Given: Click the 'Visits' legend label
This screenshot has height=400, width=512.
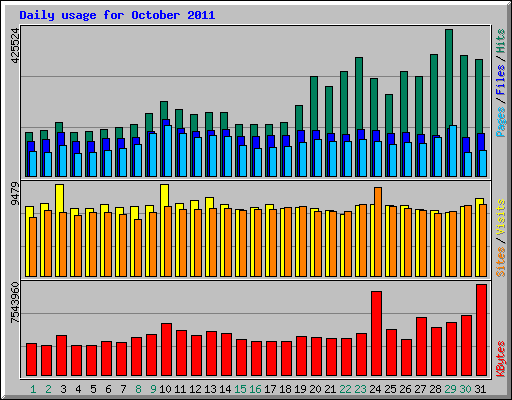Looking at the screenshot, I should point(501,217).
